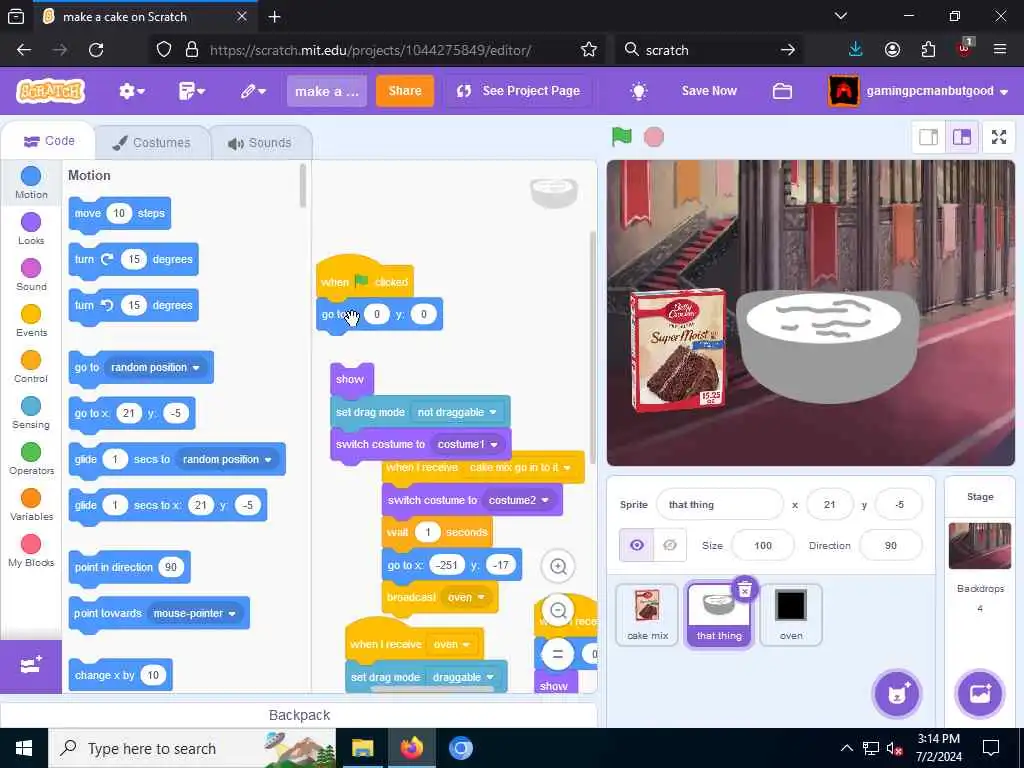Open the mouse-pointer dropdown in point towards

195,614
